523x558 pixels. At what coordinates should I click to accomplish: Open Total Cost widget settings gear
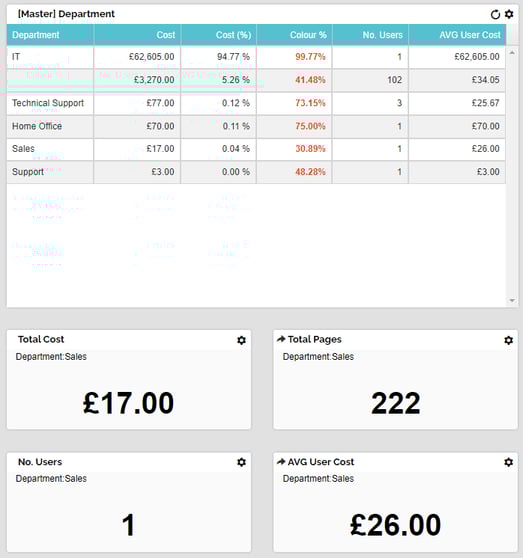[x=241, y=340]
